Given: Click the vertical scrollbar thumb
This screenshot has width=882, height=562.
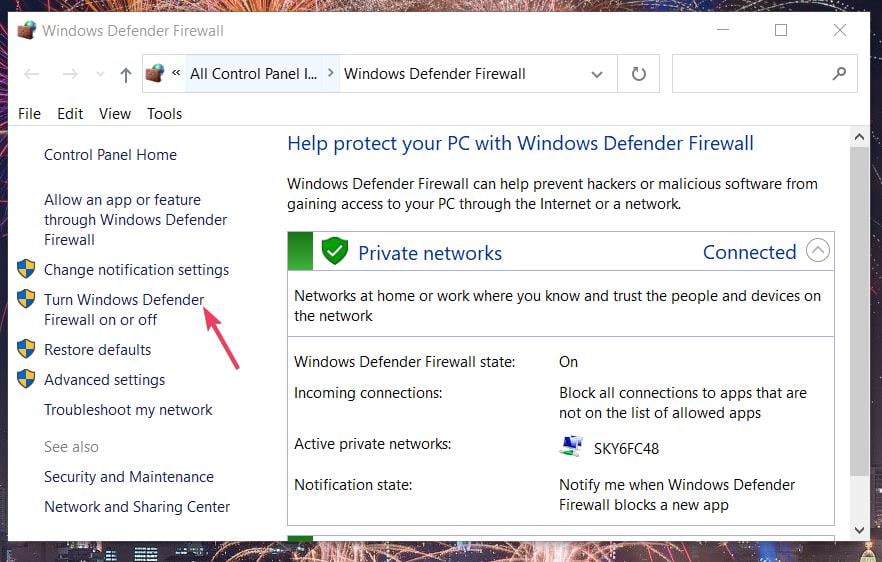Looking at the screenshot, I should pos(859,312).
